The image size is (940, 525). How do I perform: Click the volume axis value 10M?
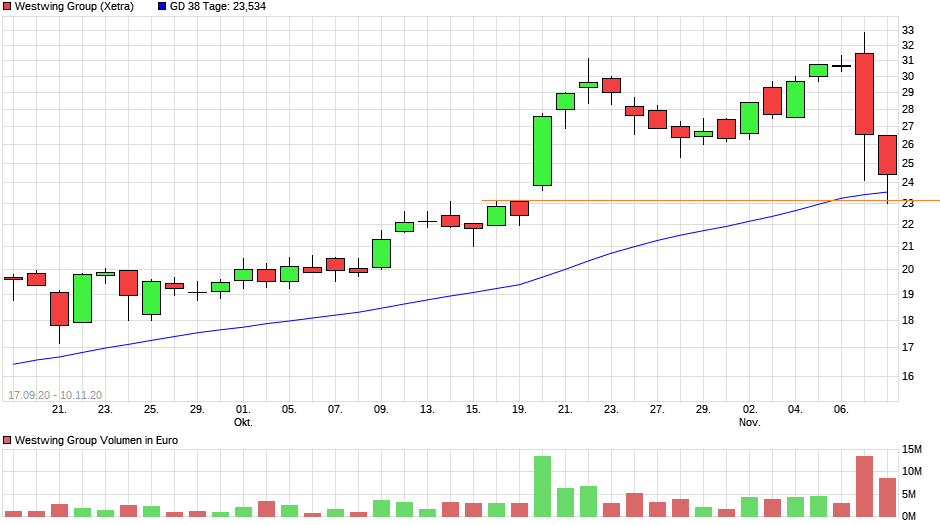[912, 472]
